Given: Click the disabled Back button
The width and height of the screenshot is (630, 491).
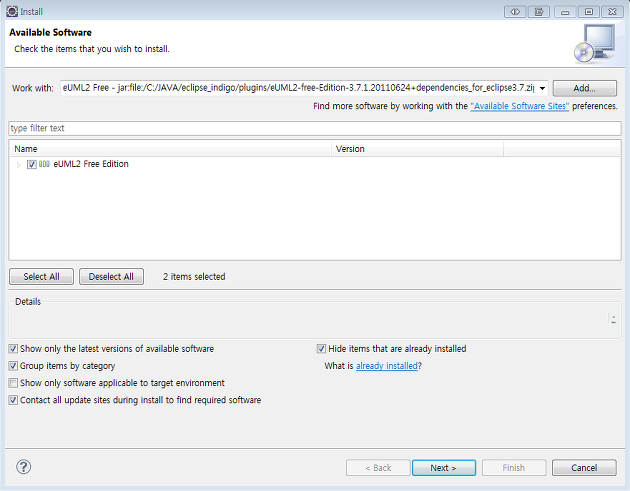Looking at the screenshot, I should 378,468.
